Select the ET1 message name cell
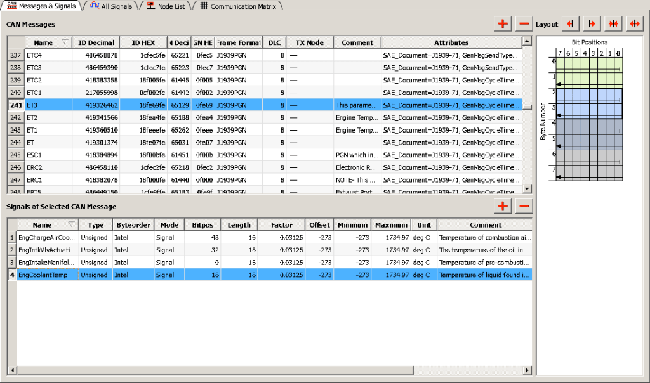 tap(49, 130)
